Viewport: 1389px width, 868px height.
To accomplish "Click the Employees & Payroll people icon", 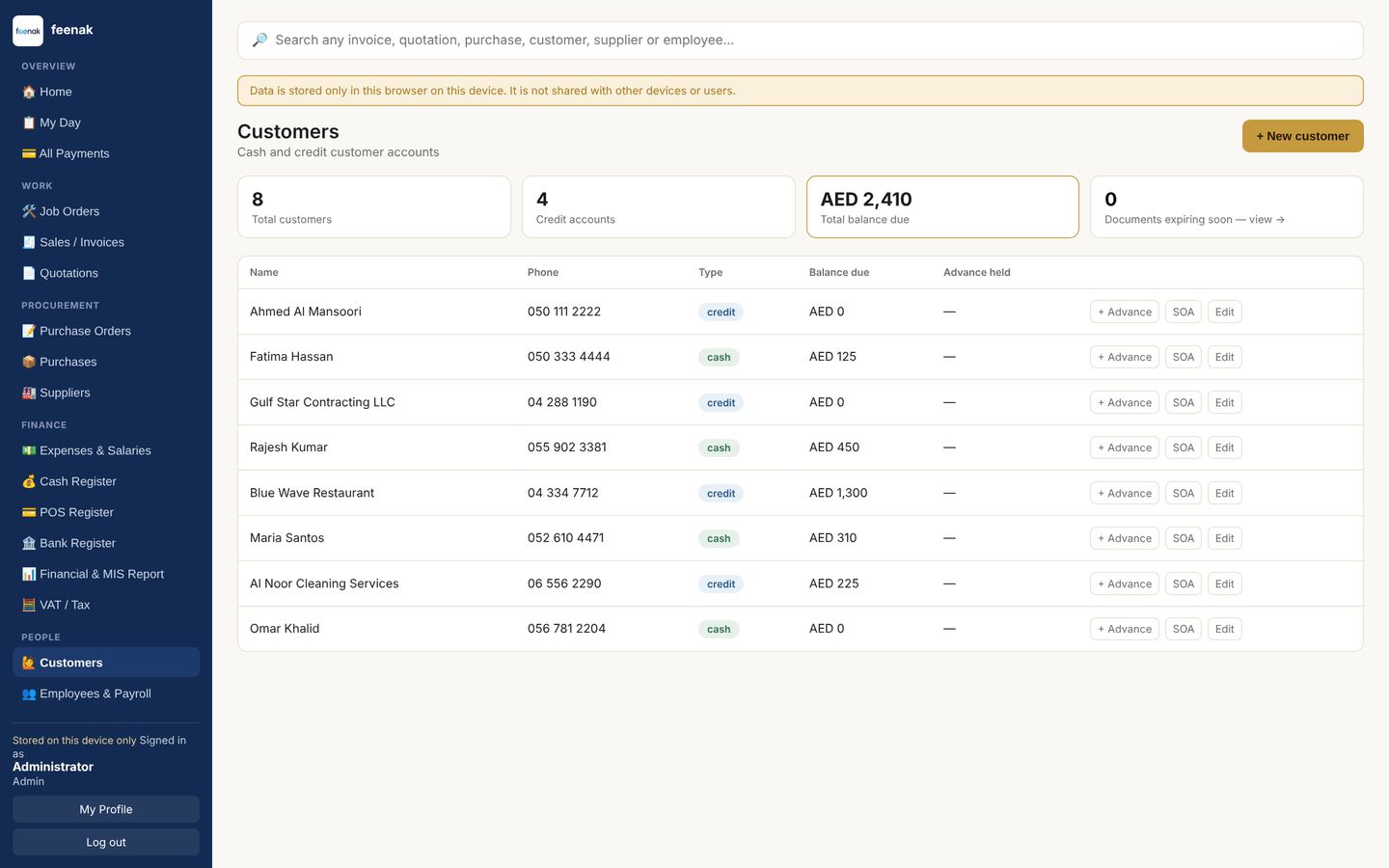I will tap(29, 693).
